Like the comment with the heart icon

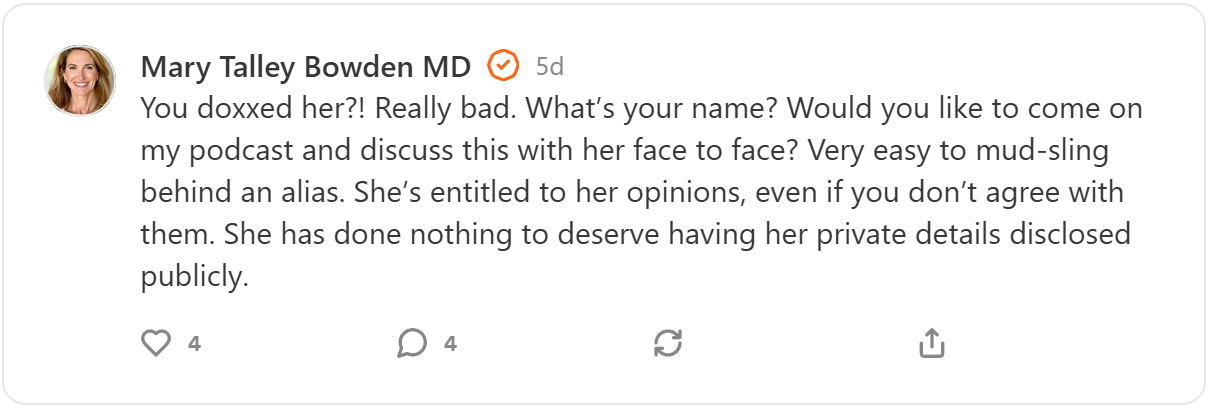point(156,344)
